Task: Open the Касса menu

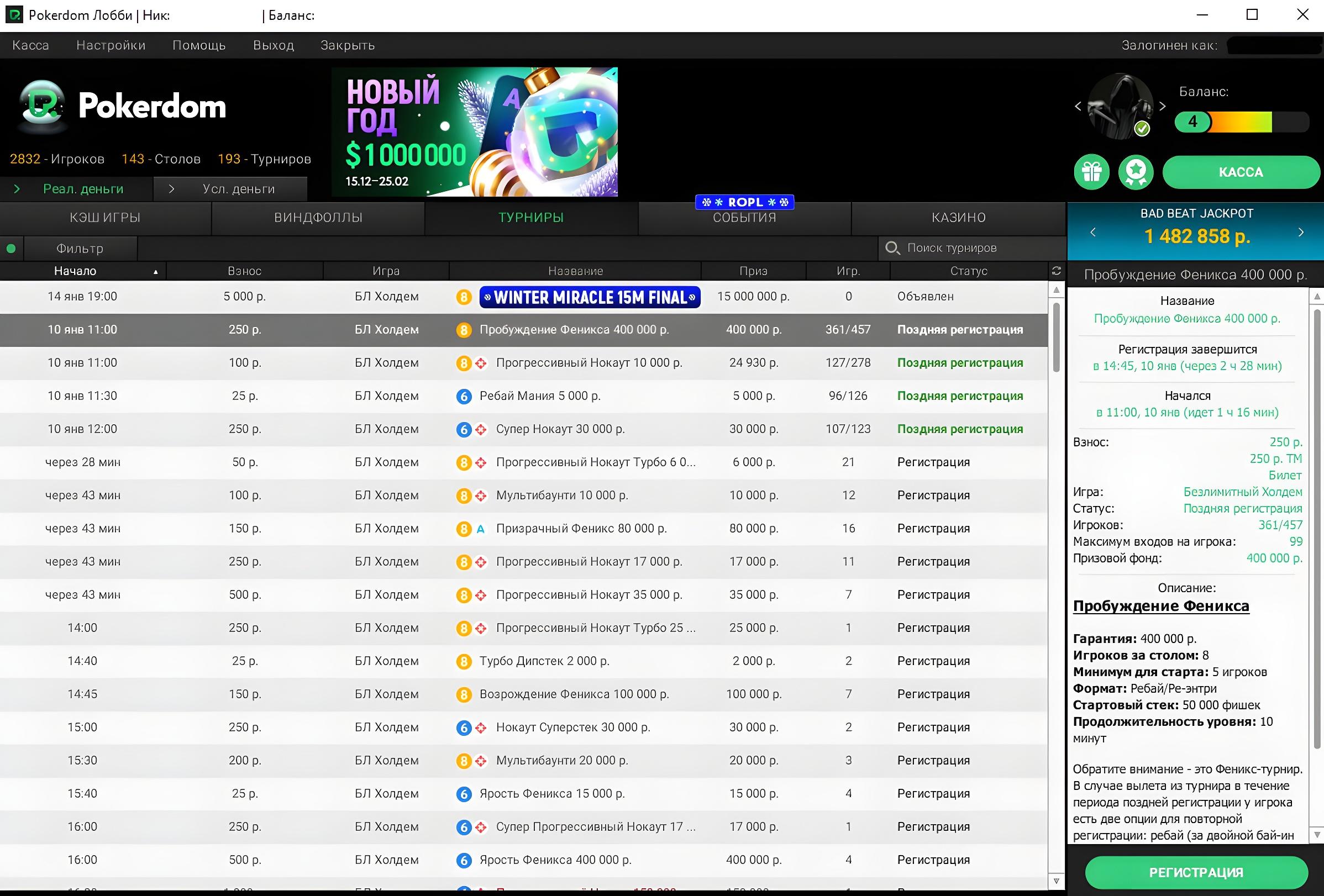Action: pyautogui.click(x=30, y=45)
